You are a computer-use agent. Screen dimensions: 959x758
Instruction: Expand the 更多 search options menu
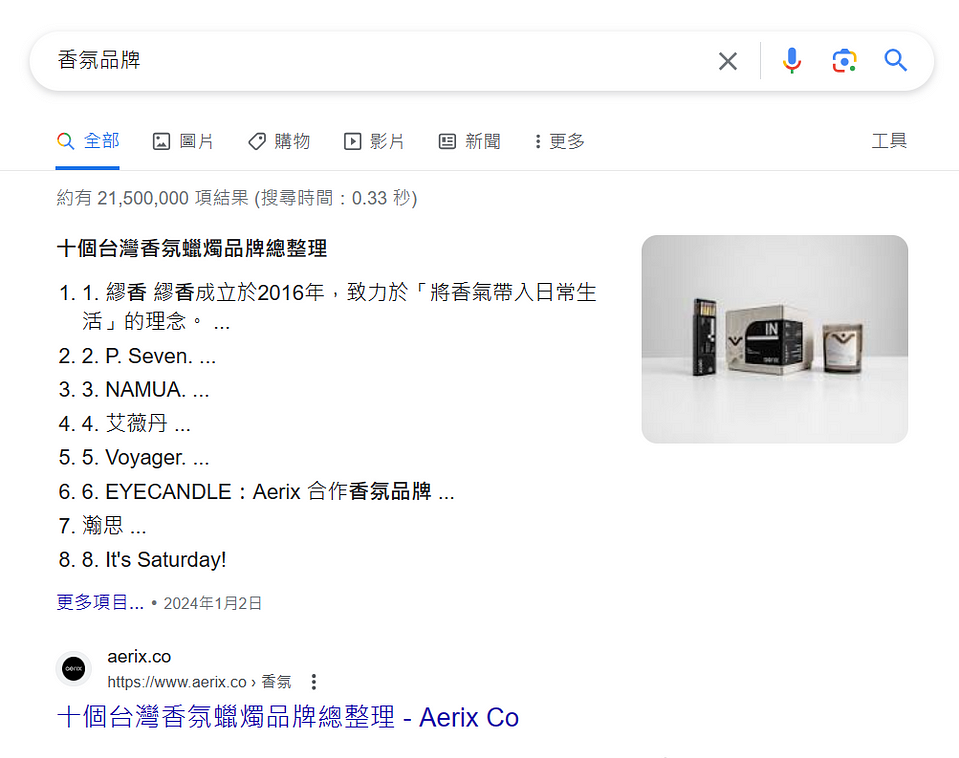559,141
